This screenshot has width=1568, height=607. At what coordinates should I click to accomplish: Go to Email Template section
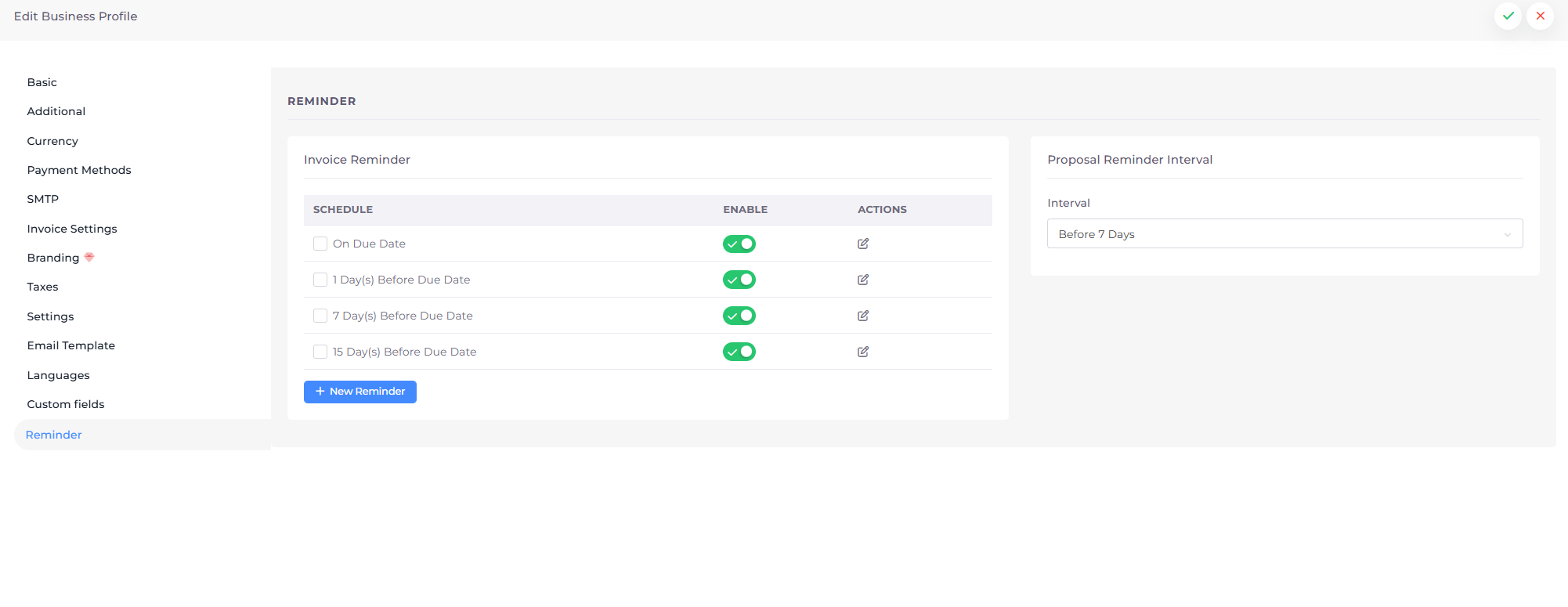71,345
